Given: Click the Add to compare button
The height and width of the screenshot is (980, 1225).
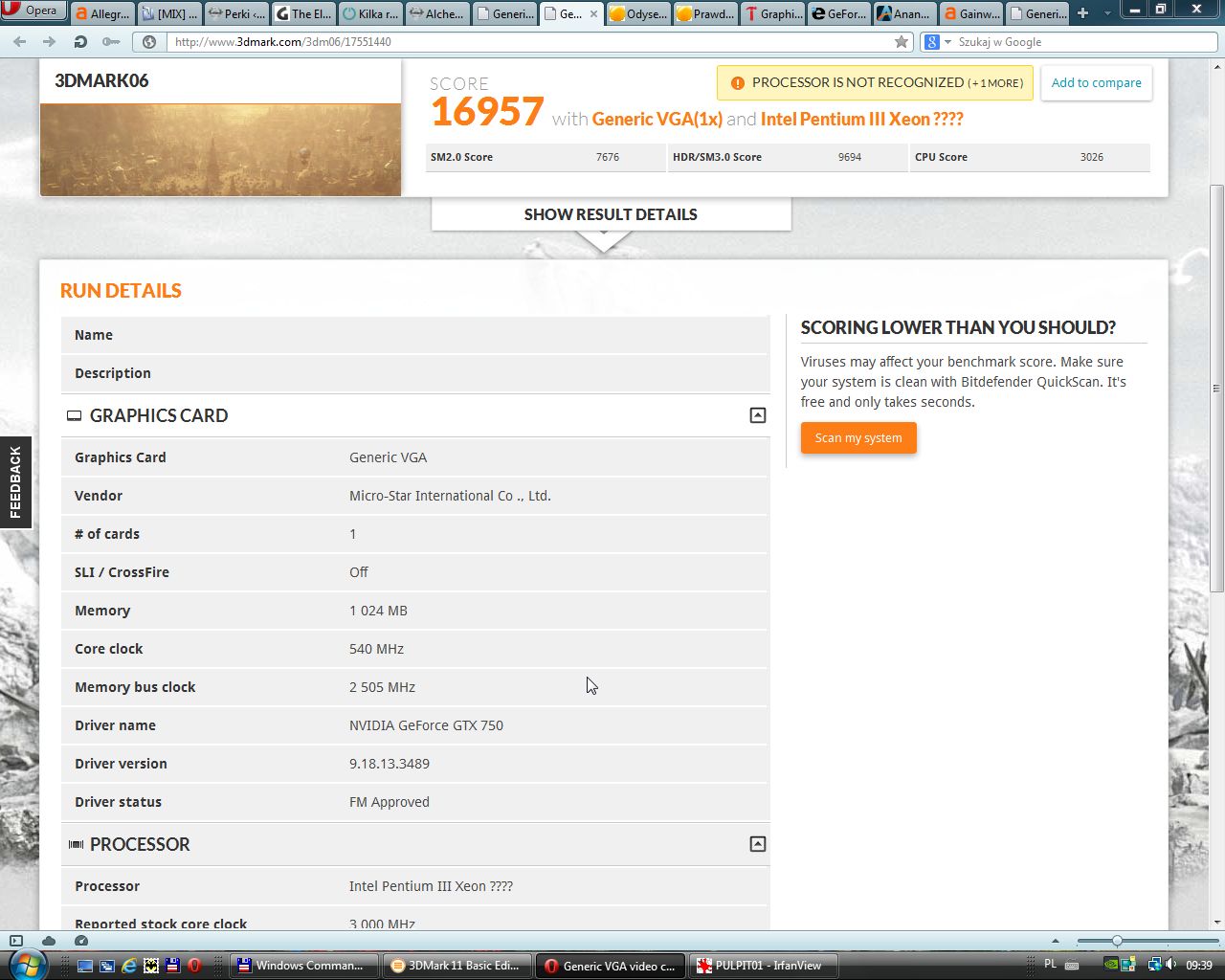Looking at the screenshot, I should click(x=1096, y=82).
